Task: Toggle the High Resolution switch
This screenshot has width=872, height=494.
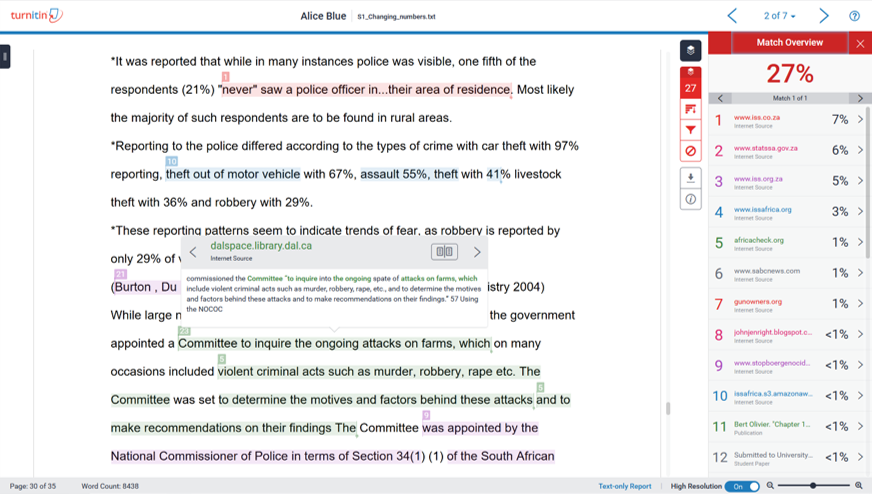Action: click(x=741, y=486)
